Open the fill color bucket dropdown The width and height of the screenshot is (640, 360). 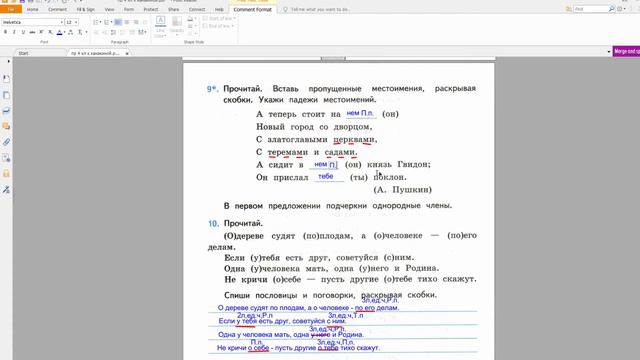point(191,19)
